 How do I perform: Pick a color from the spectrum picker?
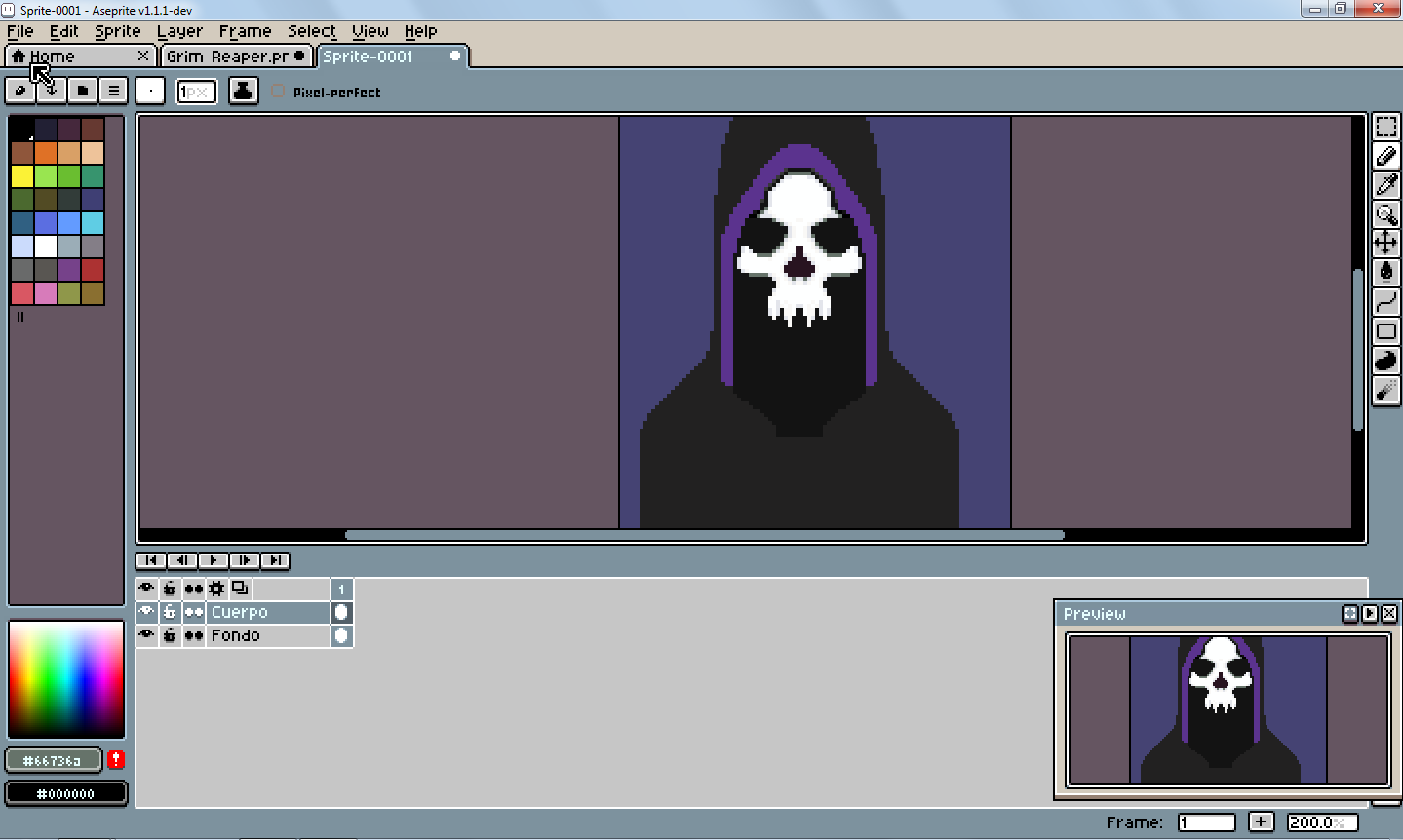[66, 679]
